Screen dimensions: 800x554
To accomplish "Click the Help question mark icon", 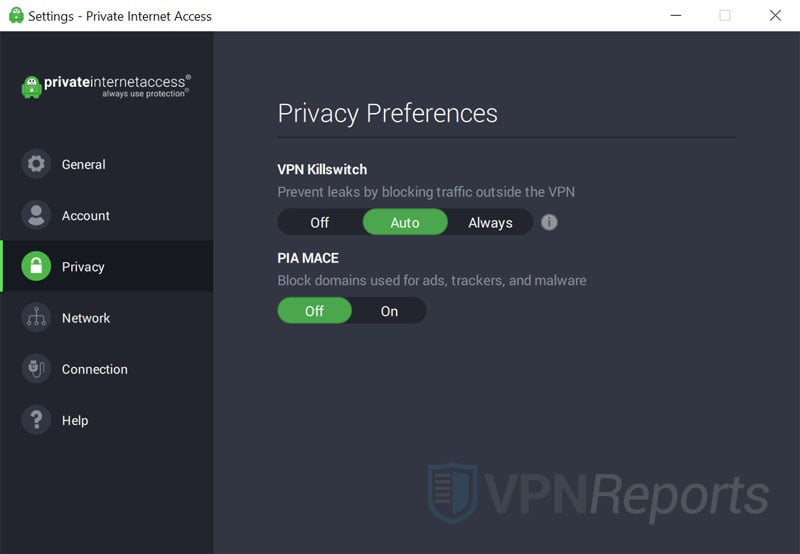I will 36,420.
